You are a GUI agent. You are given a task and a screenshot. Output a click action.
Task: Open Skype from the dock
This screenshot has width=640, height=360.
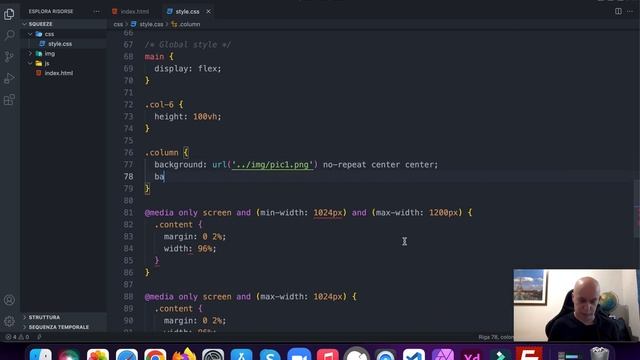270,354
